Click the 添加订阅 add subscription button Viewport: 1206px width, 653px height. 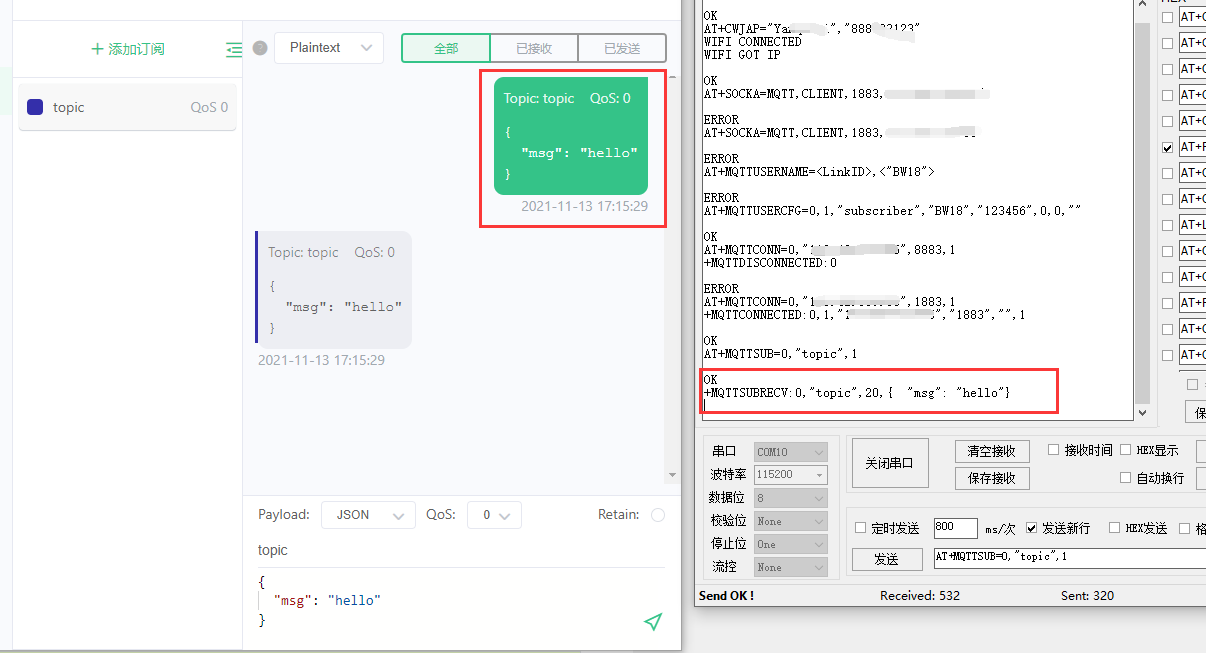(128, 49)
